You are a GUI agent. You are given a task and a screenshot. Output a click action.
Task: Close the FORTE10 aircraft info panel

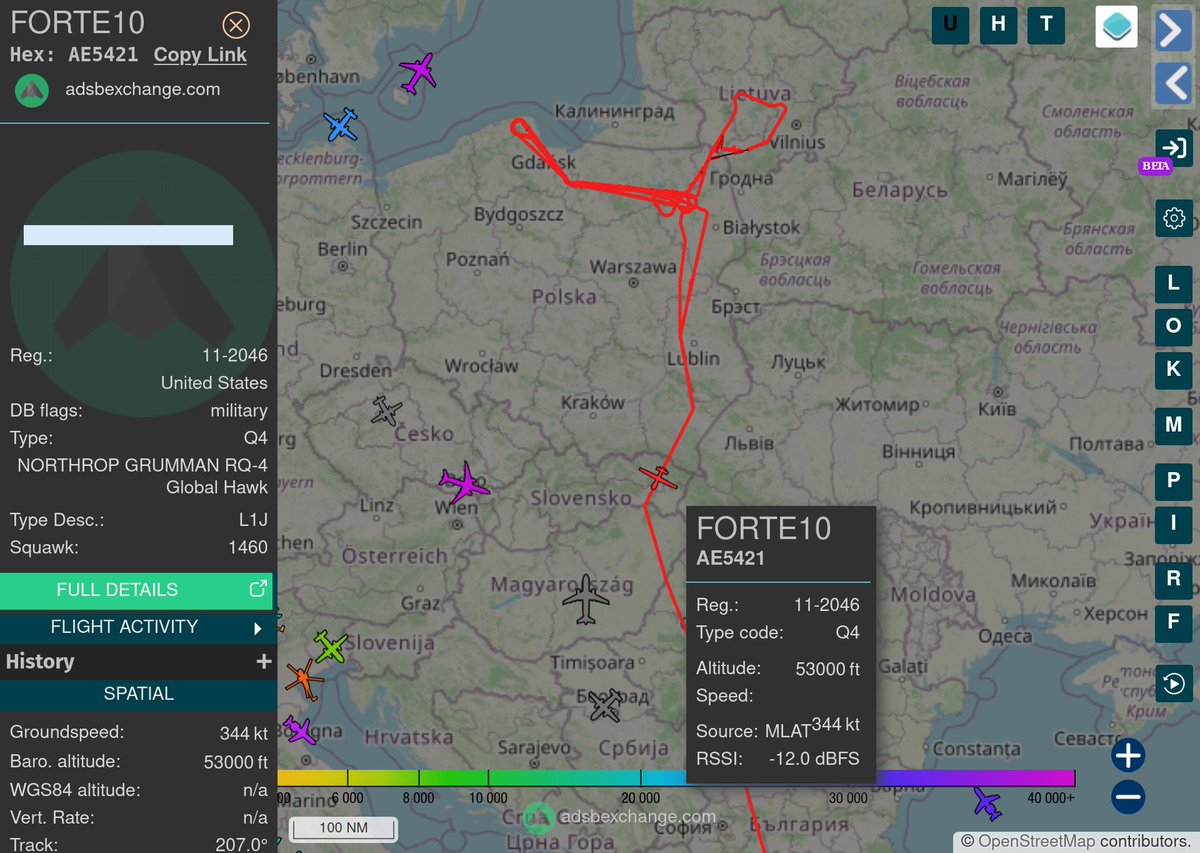236,24
